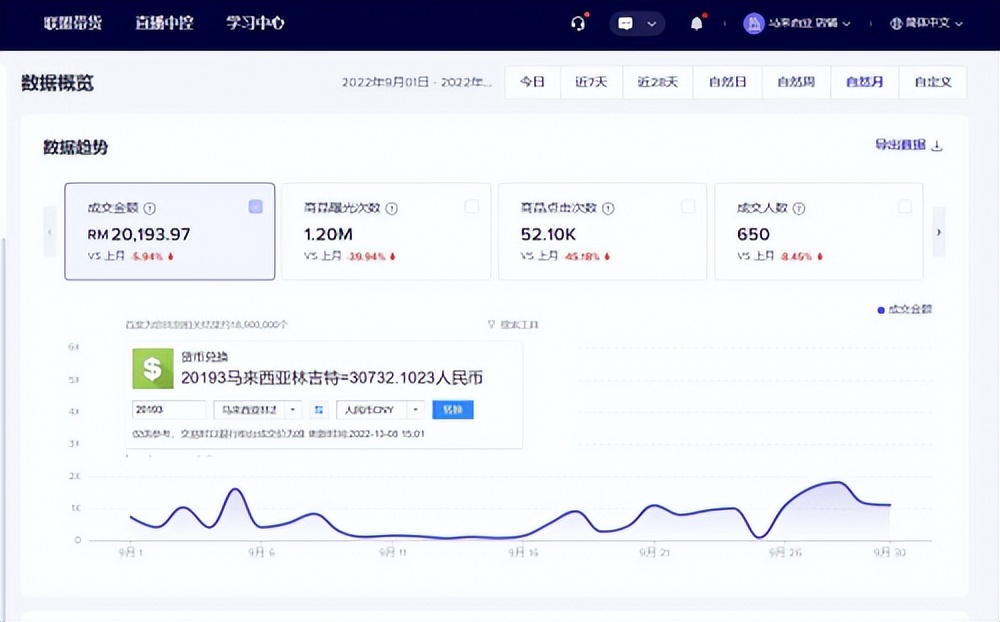
Task: Check the 成交人数 metric card checkbox
Action: point(904,207)
